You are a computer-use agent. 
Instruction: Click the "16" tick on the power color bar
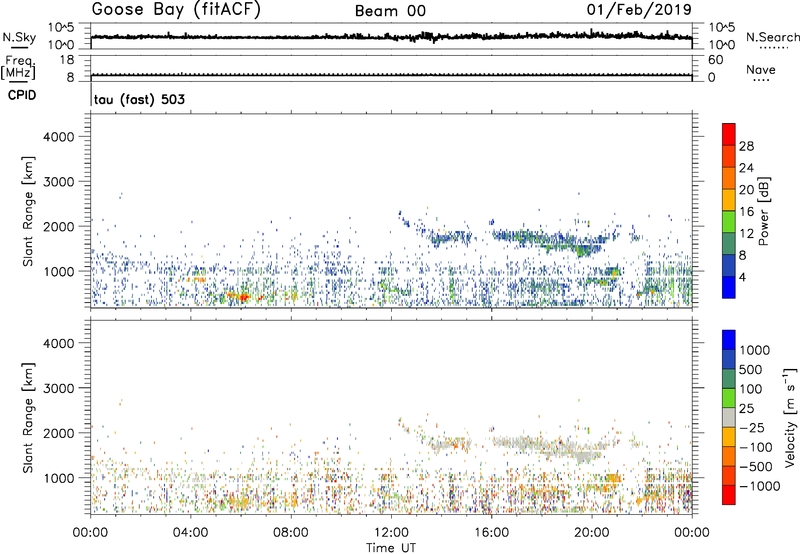tap(746, 212)
